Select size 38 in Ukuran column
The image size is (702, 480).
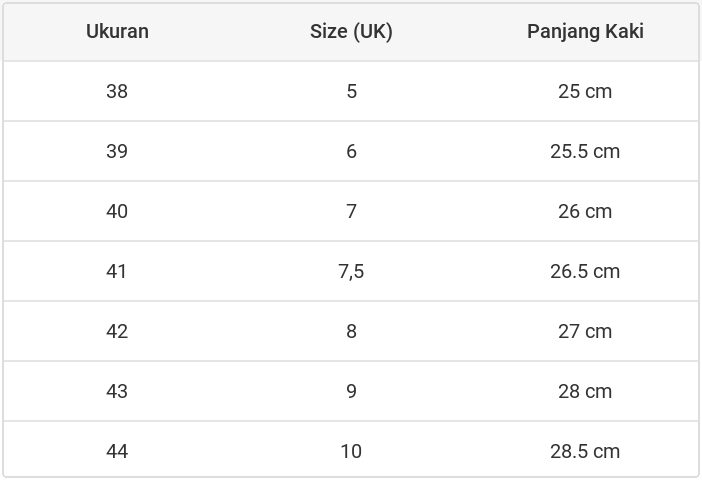click(117, 91)
